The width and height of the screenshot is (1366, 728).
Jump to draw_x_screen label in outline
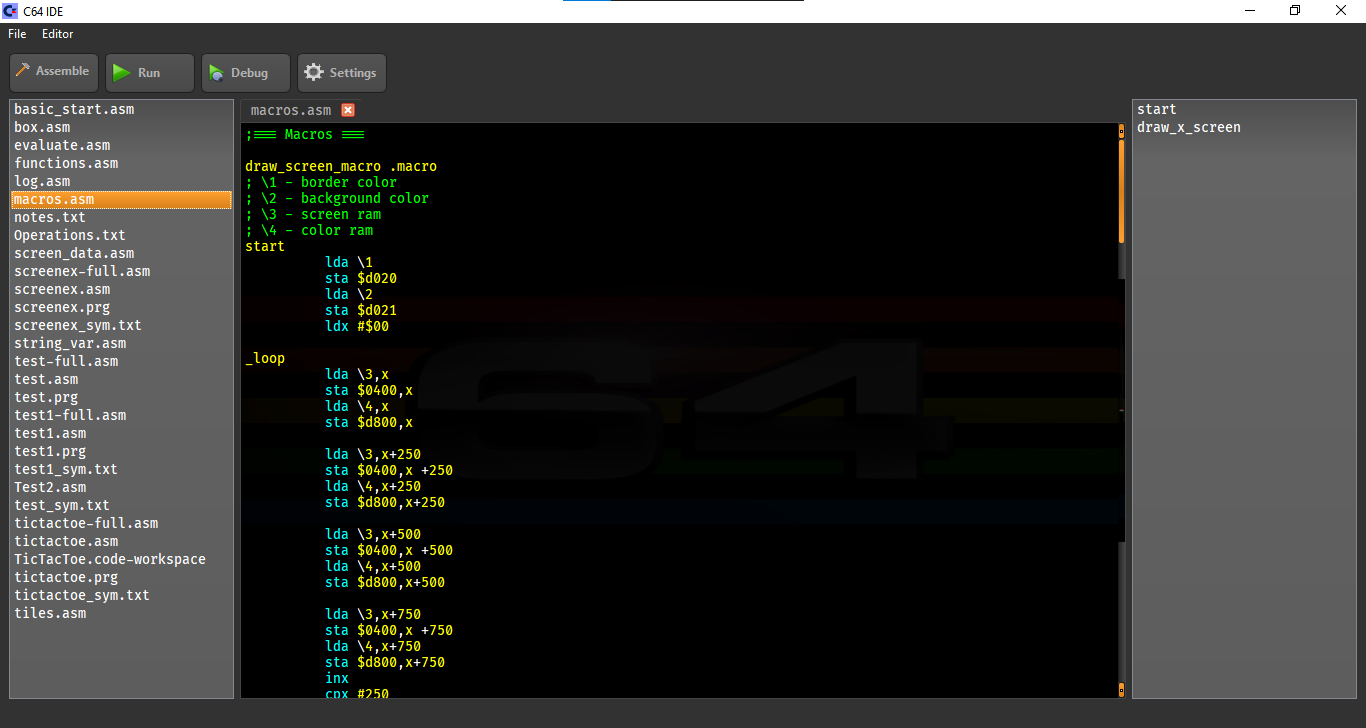point(1189,127)
